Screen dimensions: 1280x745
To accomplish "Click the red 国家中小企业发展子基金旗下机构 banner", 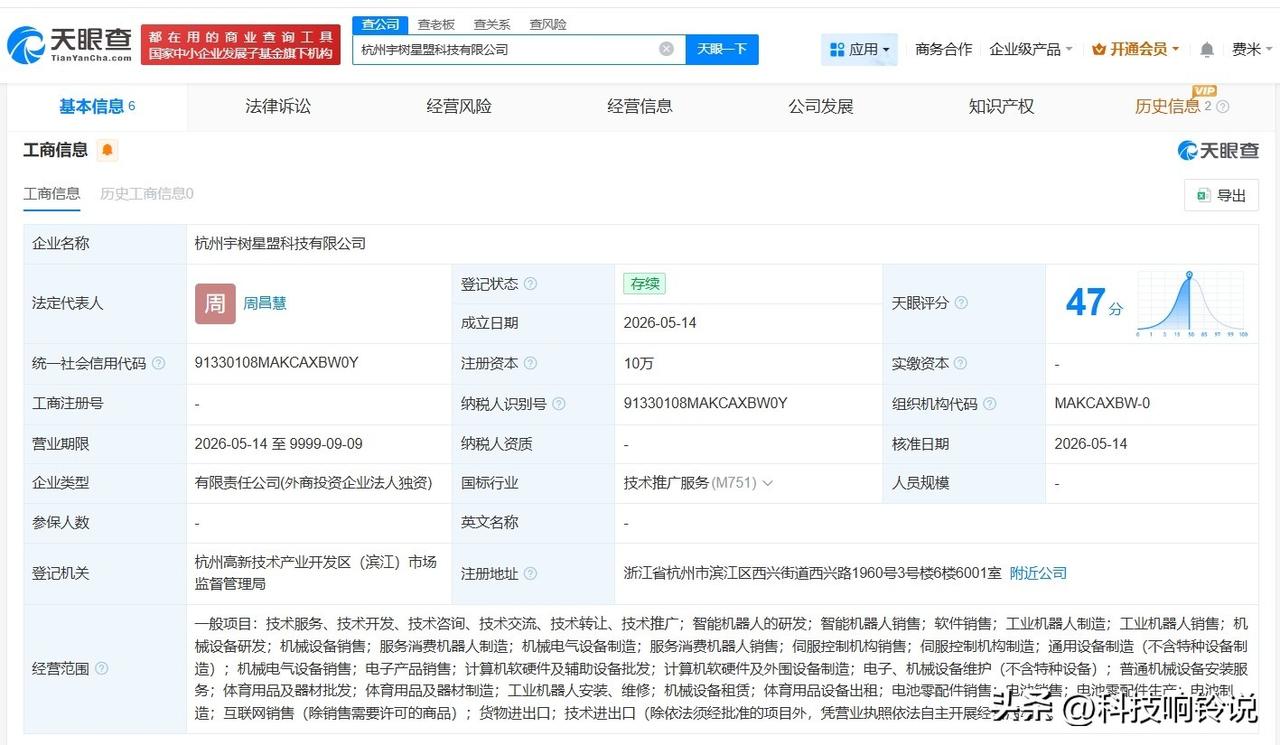I will point(240,45).
